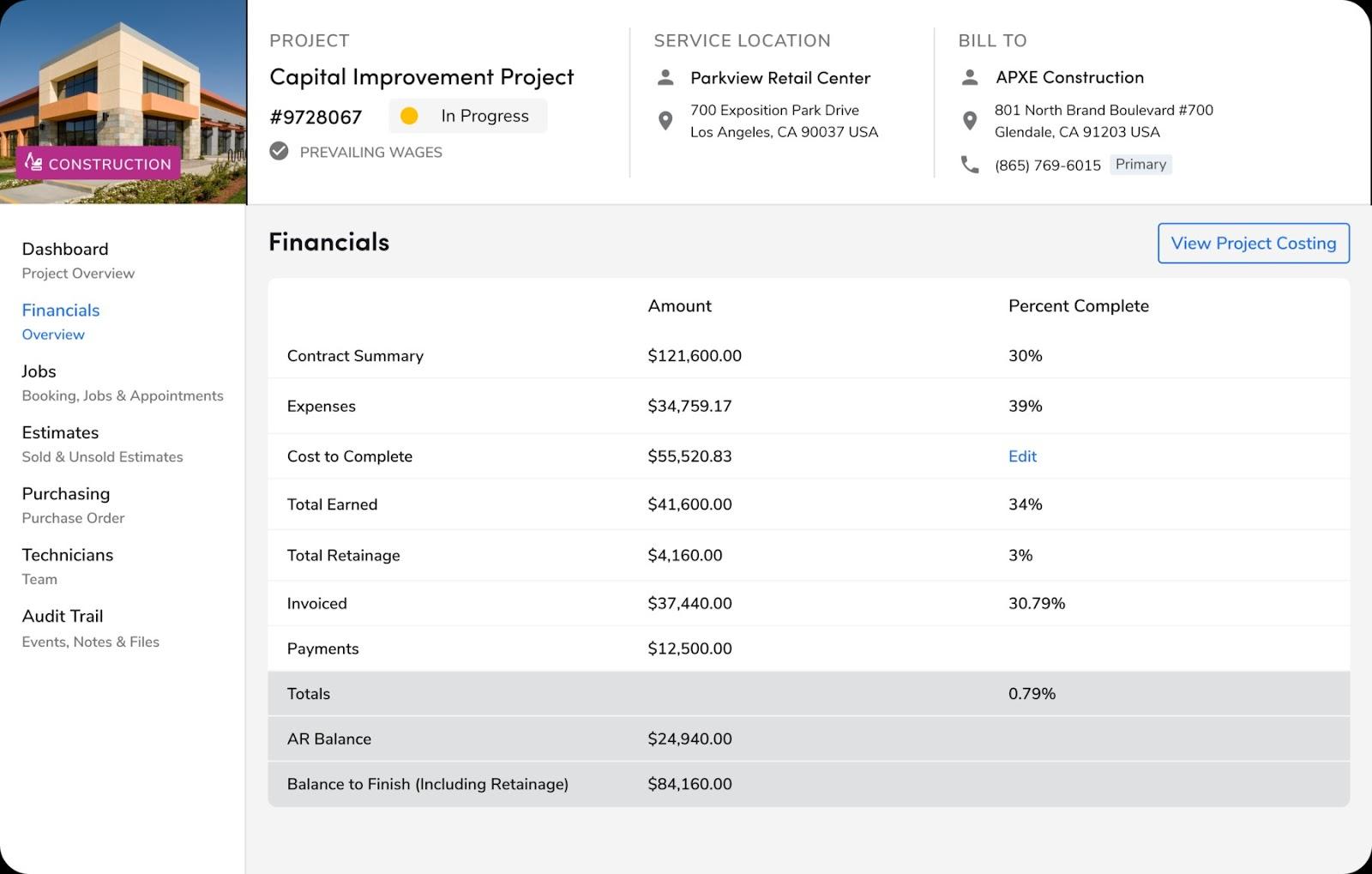The image size is (1372, 874).
Task: Click the service location person icon
Action: tap(665, 78)
